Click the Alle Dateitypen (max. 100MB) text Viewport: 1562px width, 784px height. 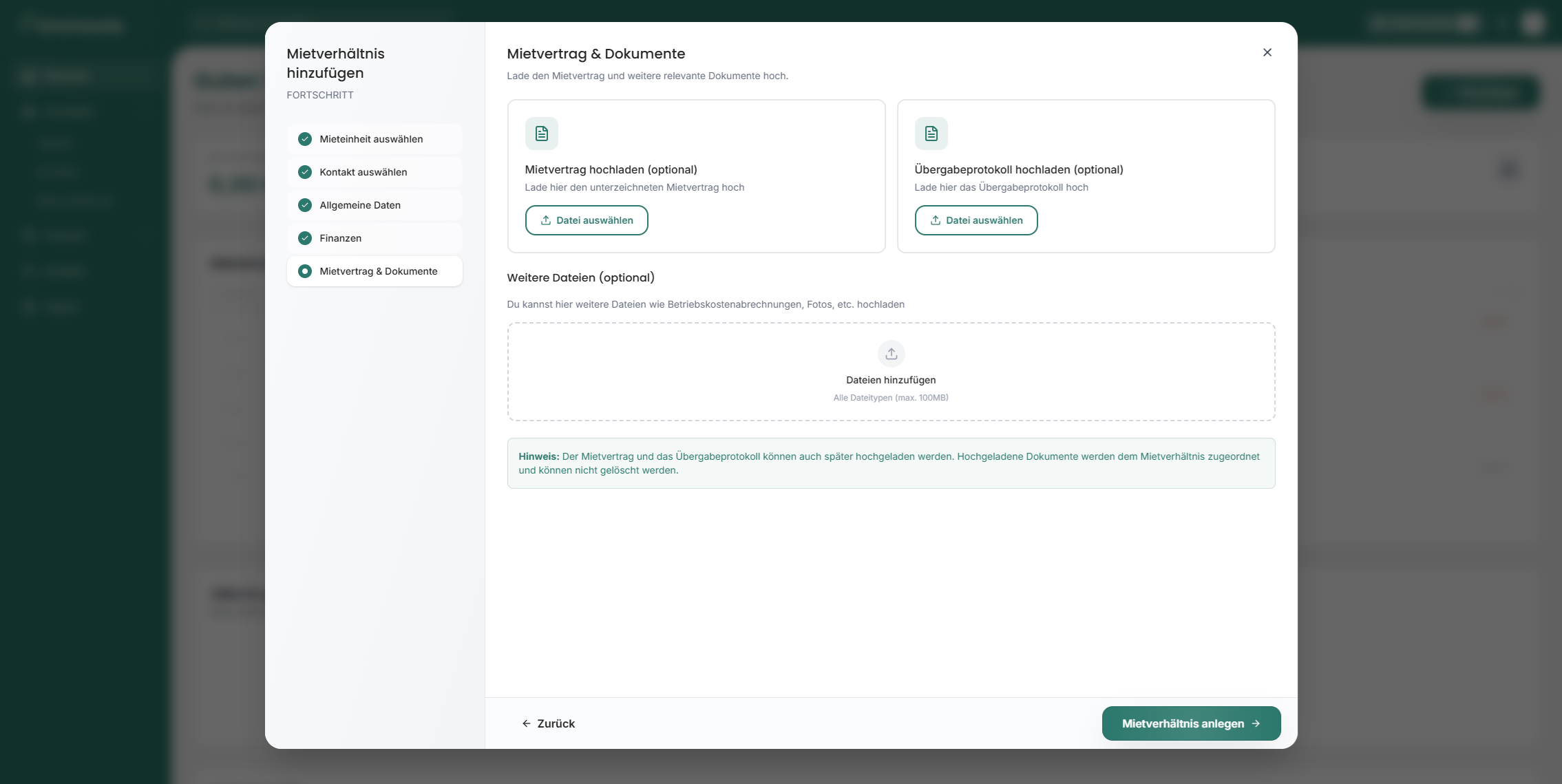[891, 398]
